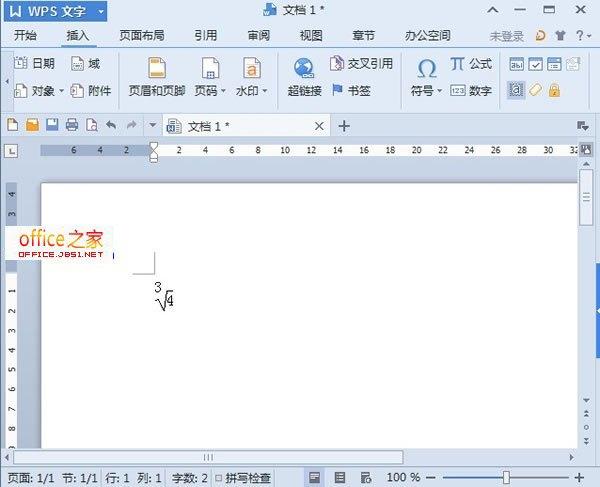
Task: Collapse the ribbon with the up chevron
Action: [x=492, y=10]
